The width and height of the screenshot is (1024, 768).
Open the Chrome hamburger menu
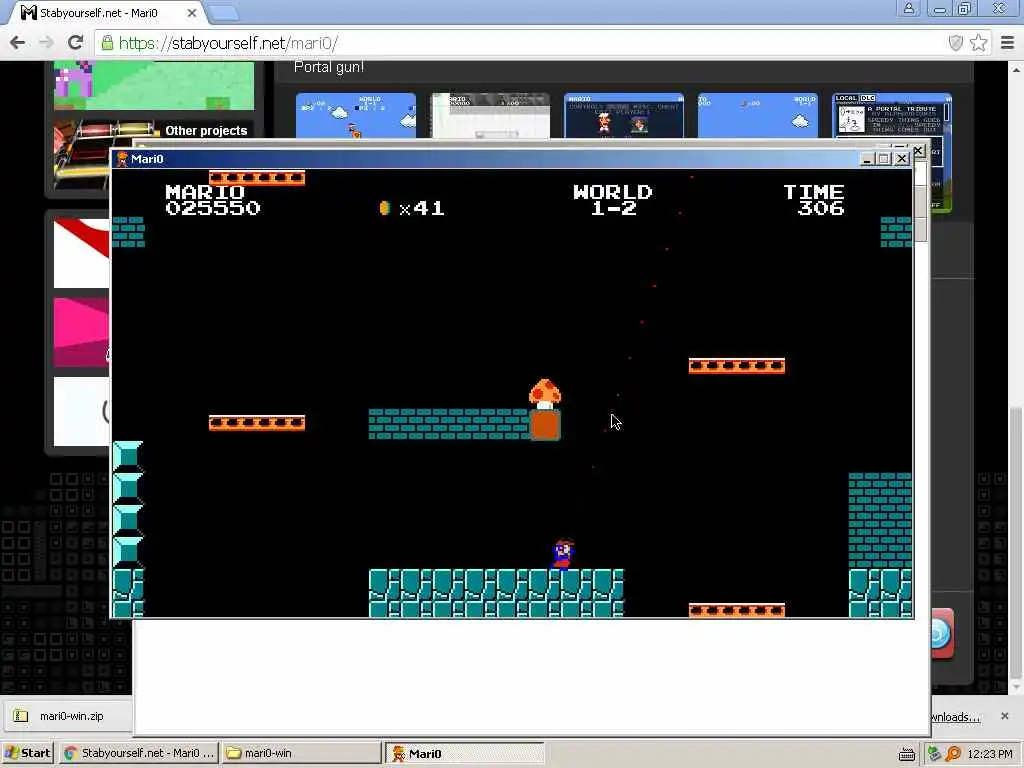pos(1008,43)
